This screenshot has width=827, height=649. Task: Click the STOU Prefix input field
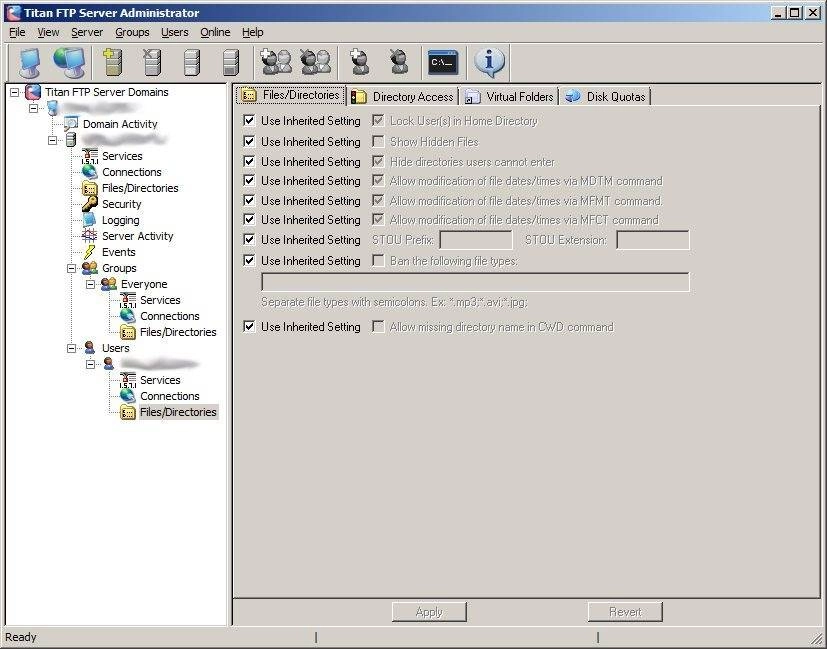point(476,240)
